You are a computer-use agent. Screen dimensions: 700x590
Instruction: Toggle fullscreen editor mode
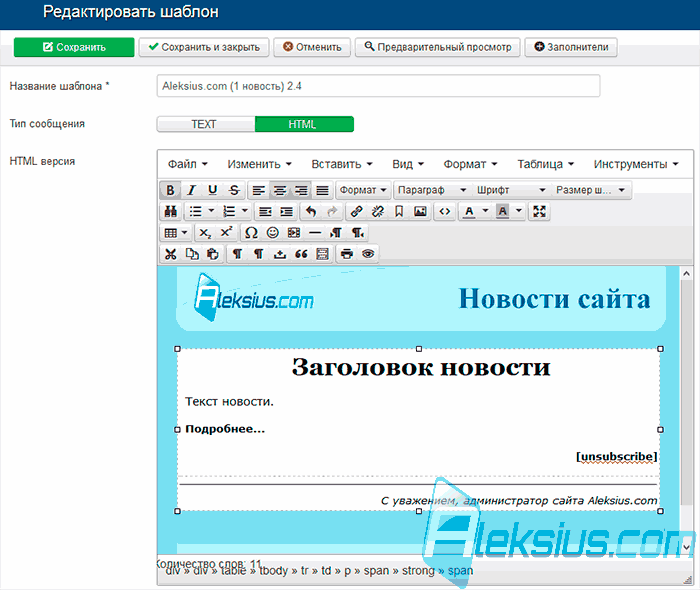pyautogui.click(x=539, y=212)
